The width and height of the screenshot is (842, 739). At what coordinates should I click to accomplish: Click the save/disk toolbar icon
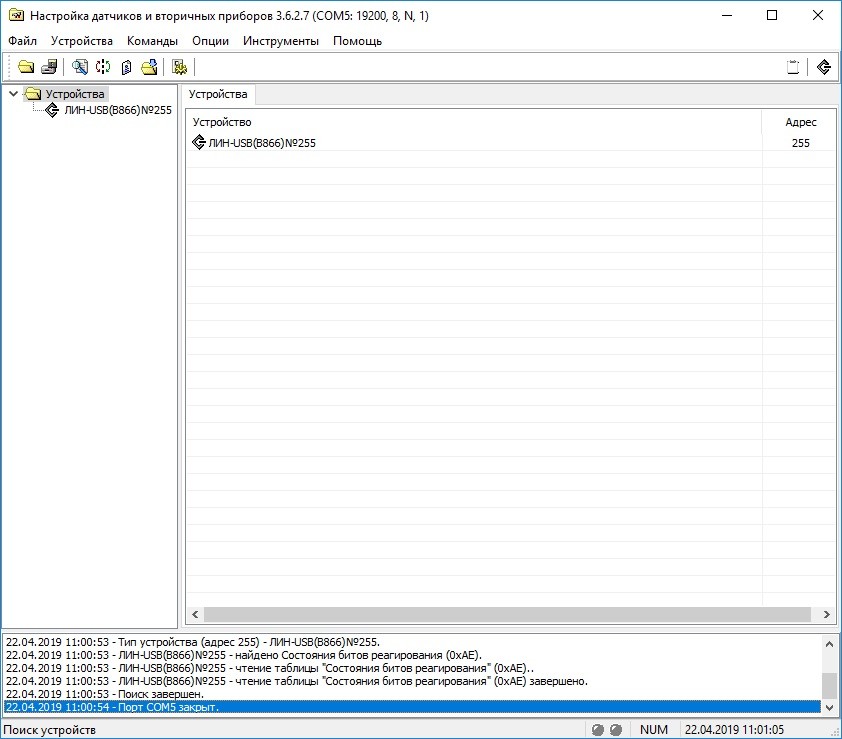pyautogui.click(x=49, y=67)
